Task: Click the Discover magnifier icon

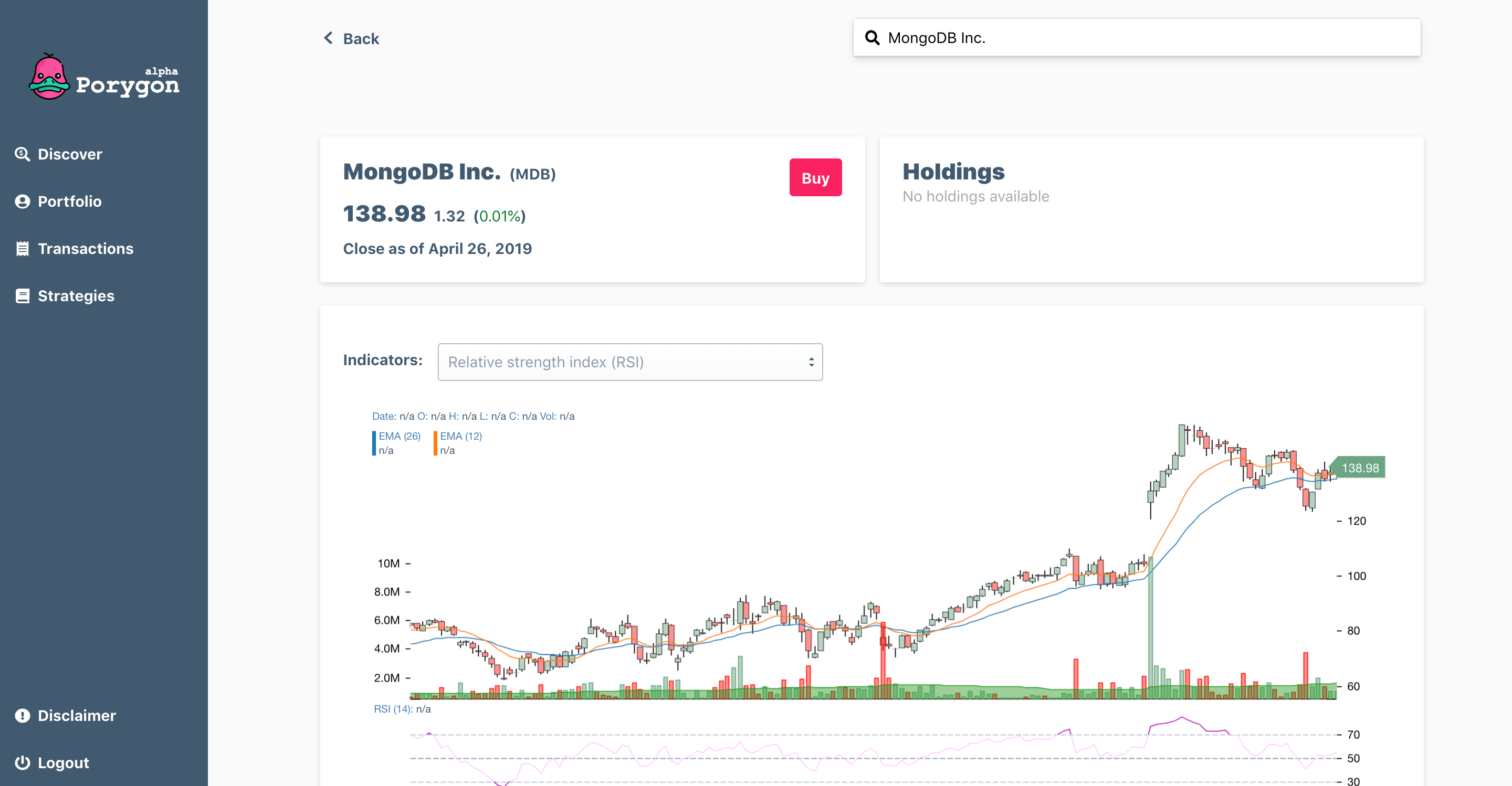Action: coord(22,154)
